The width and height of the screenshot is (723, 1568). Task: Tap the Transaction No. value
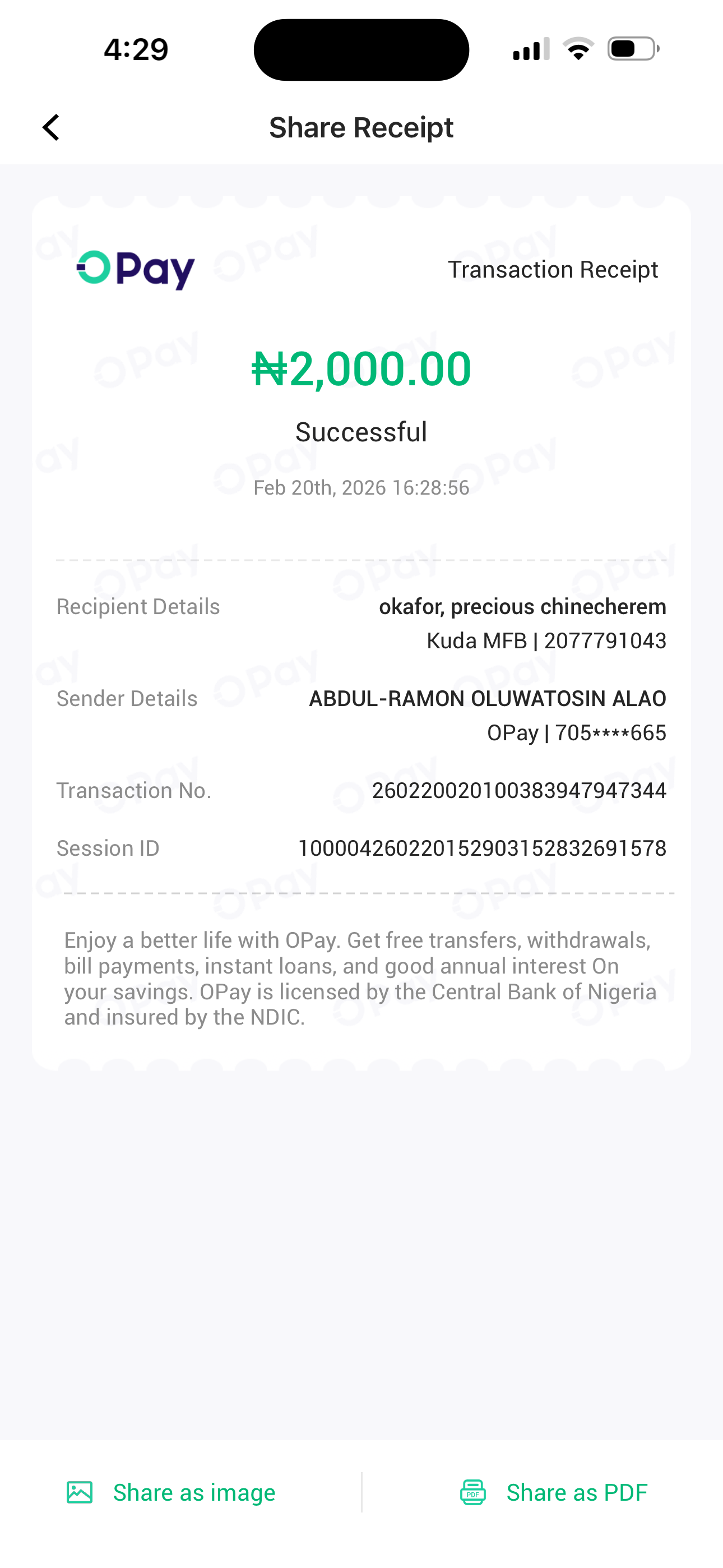(x=519, y=791)
